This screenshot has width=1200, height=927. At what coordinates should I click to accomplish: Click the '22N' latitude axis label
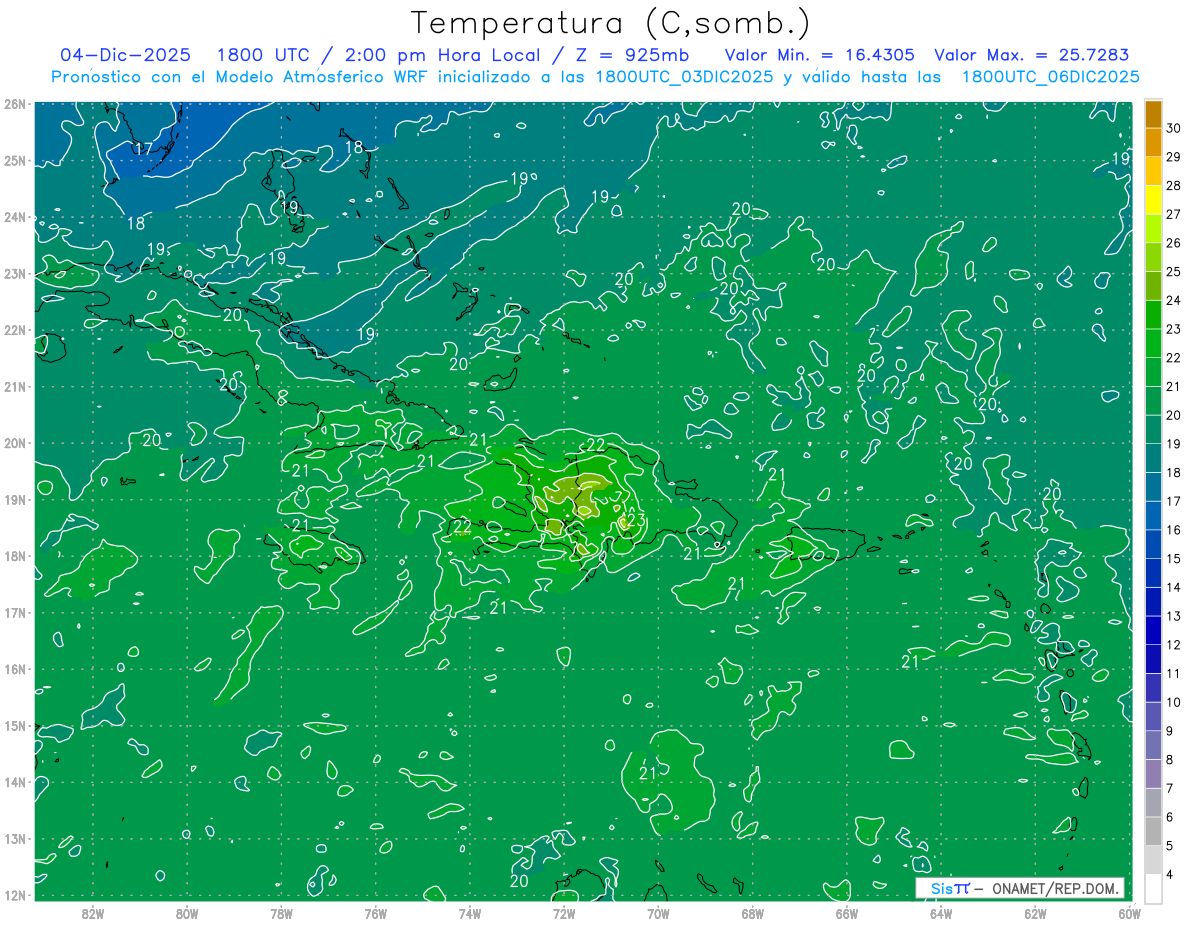click(x=14, y=330)
